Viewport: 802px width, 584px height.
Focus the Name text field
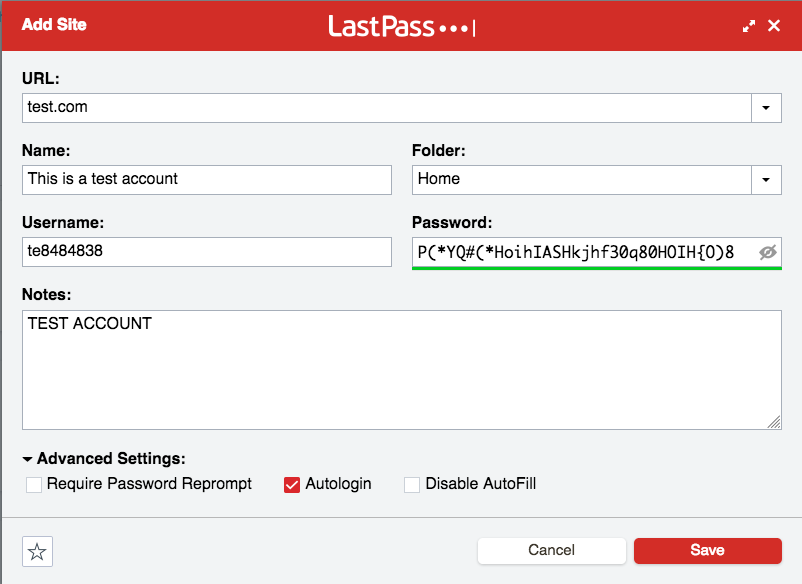coord(207,180)
